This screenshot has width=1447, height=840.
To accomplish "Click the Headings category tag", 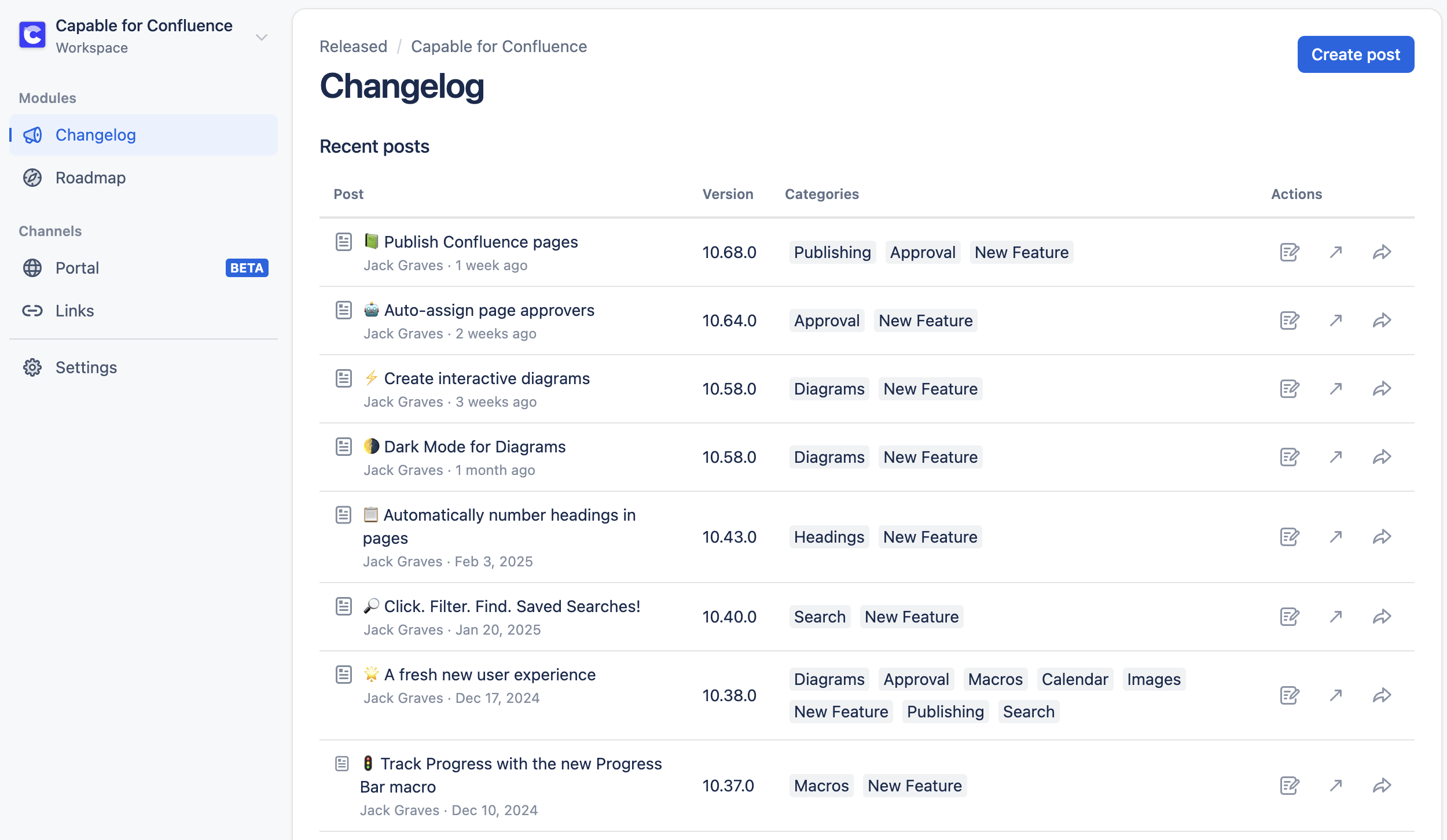I will click(x=829, y=537).
